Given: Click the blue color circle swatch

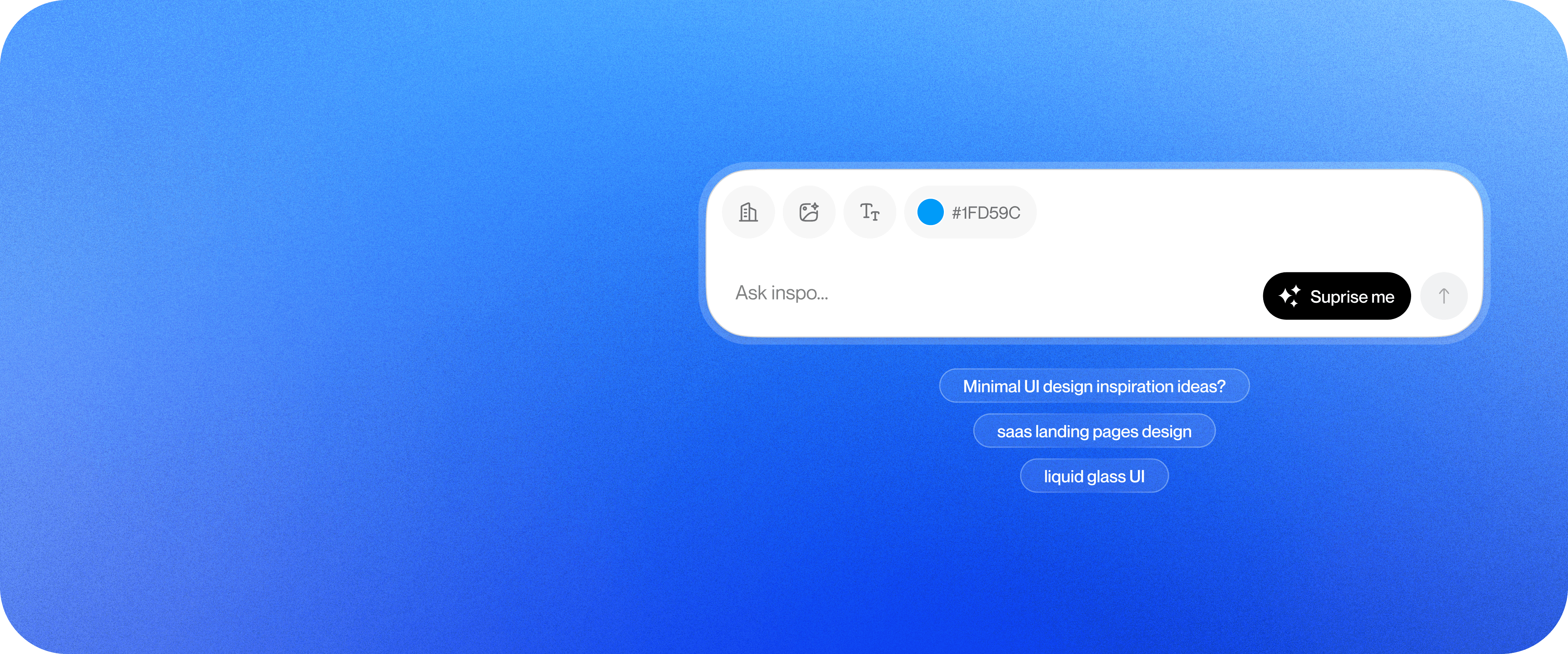Looking at the screenshot, I should coord(930,212).
